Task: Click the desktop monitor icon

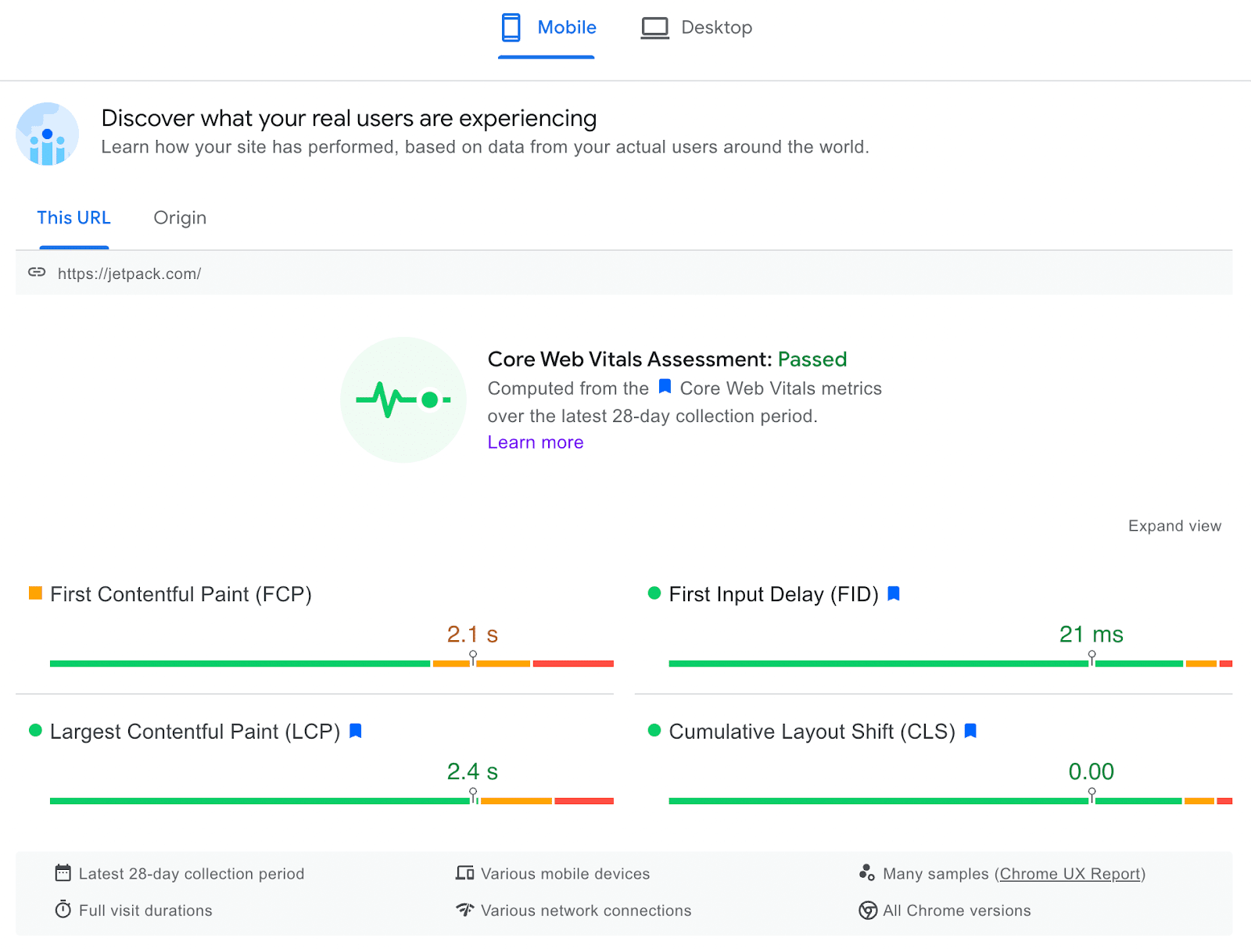Action: pos(654,28)
